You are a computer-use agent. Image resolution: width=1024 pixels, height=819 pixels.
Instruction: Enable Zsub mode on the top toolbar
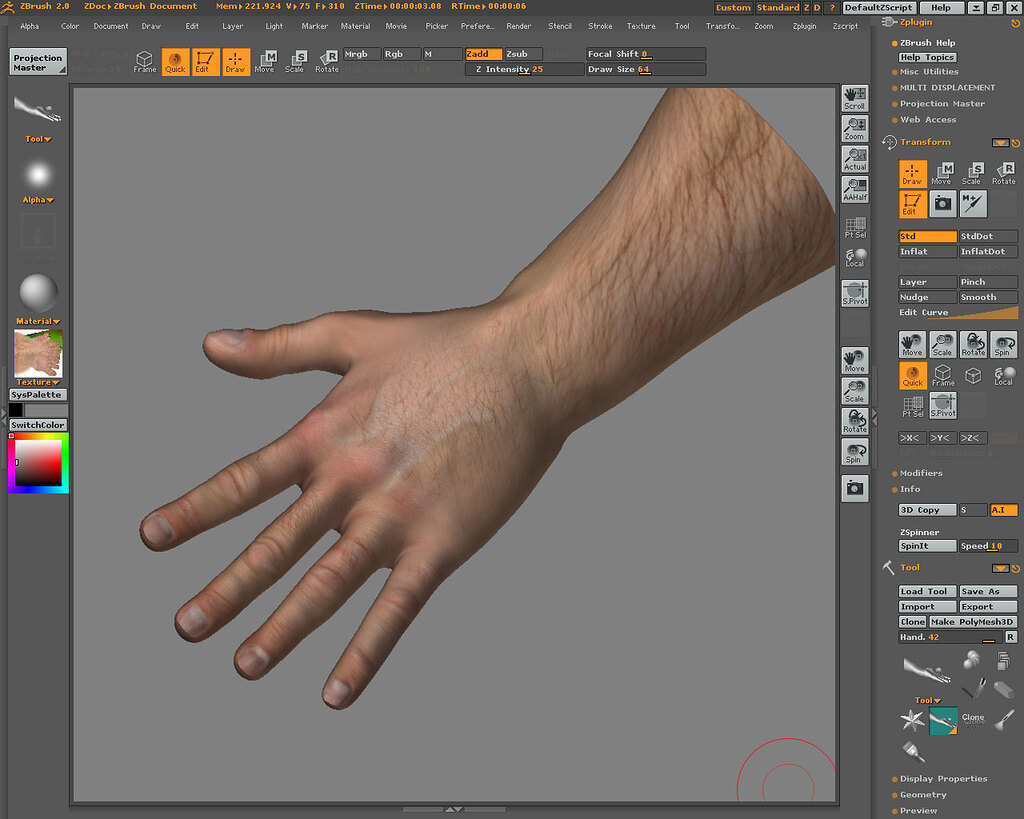click(x=519, y=54)
